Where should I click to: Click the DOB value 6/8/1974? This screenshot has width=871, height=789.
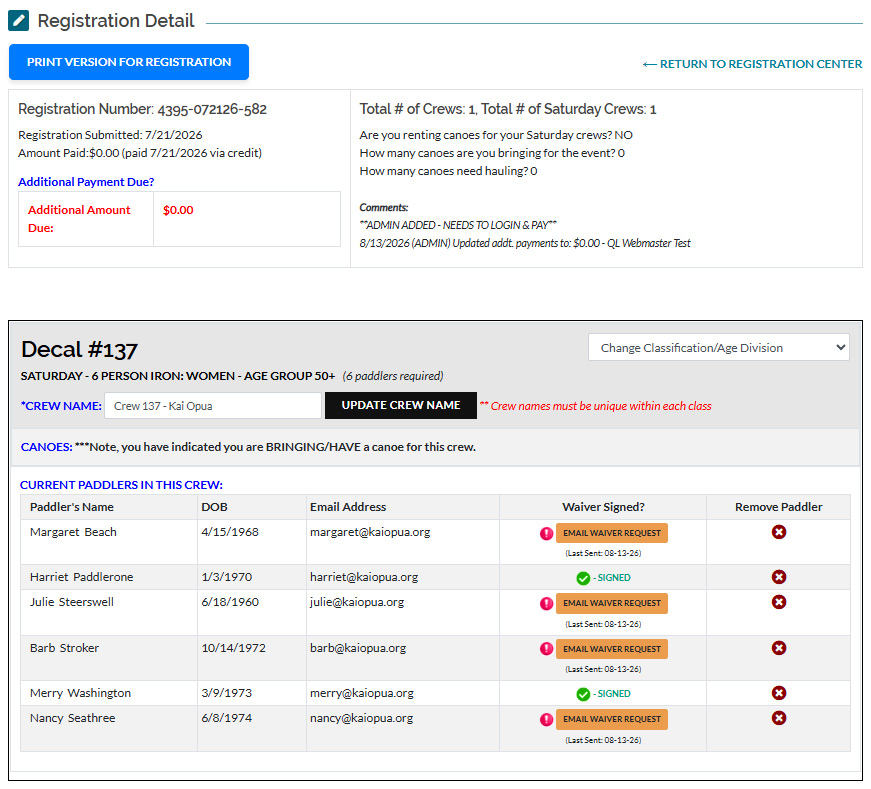pyautogui.click(x=227, y=718)
